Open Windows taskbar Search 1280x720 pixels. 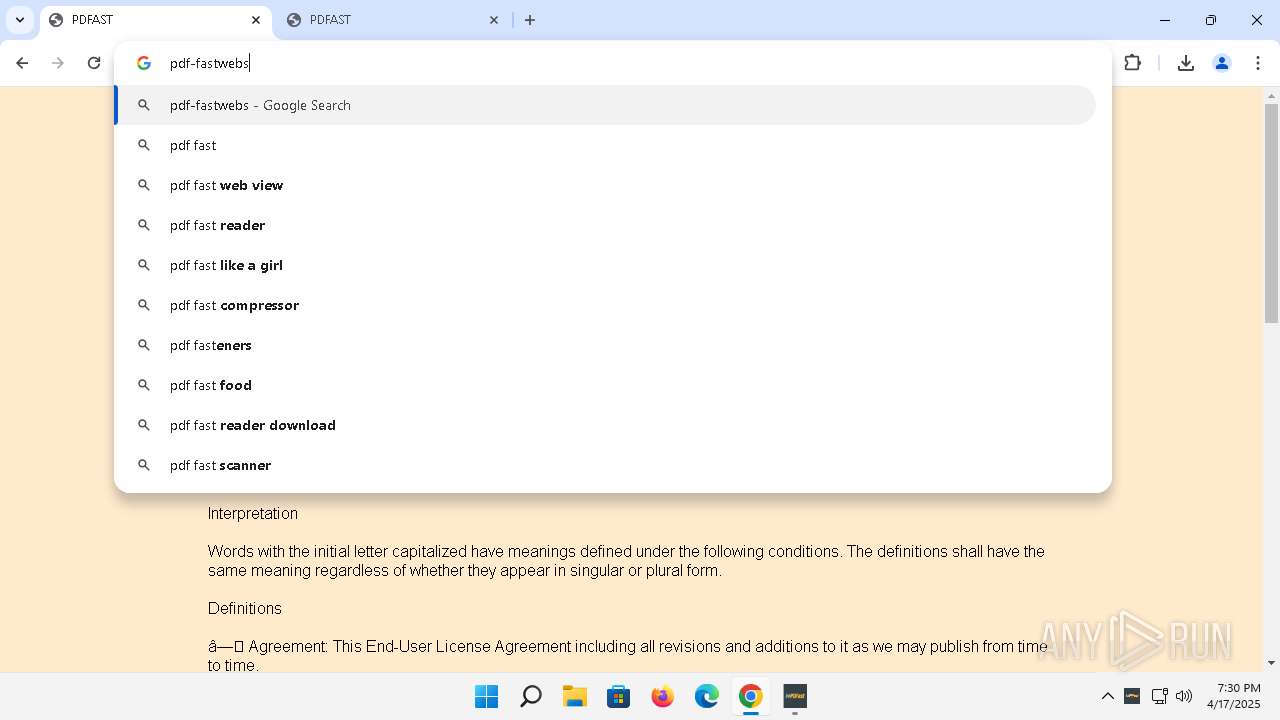click(531, 696)
